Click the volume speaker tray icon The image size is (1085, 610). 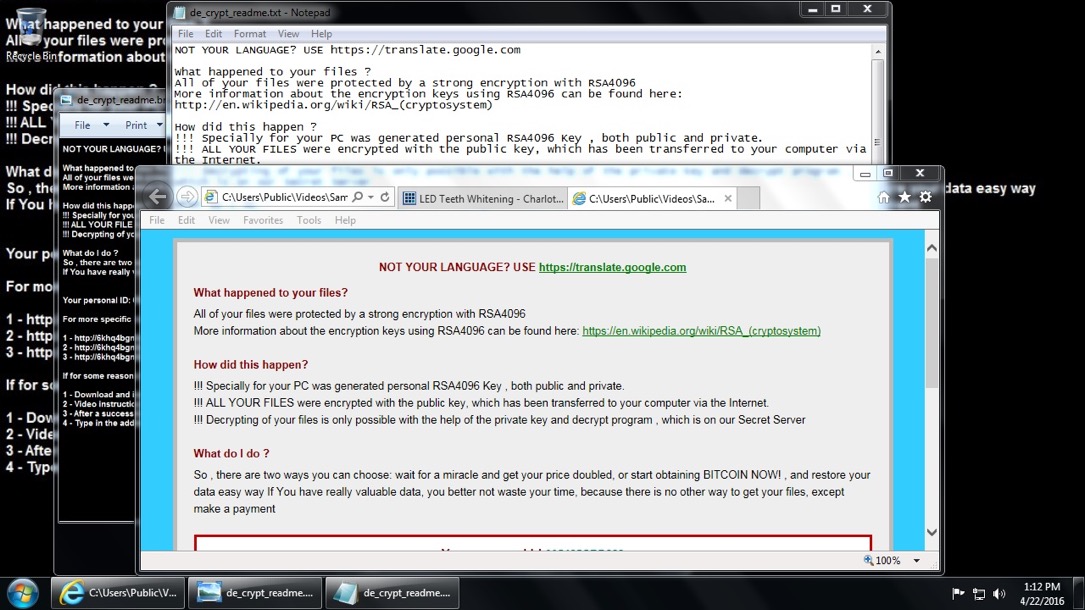click(x=999, y=594)
